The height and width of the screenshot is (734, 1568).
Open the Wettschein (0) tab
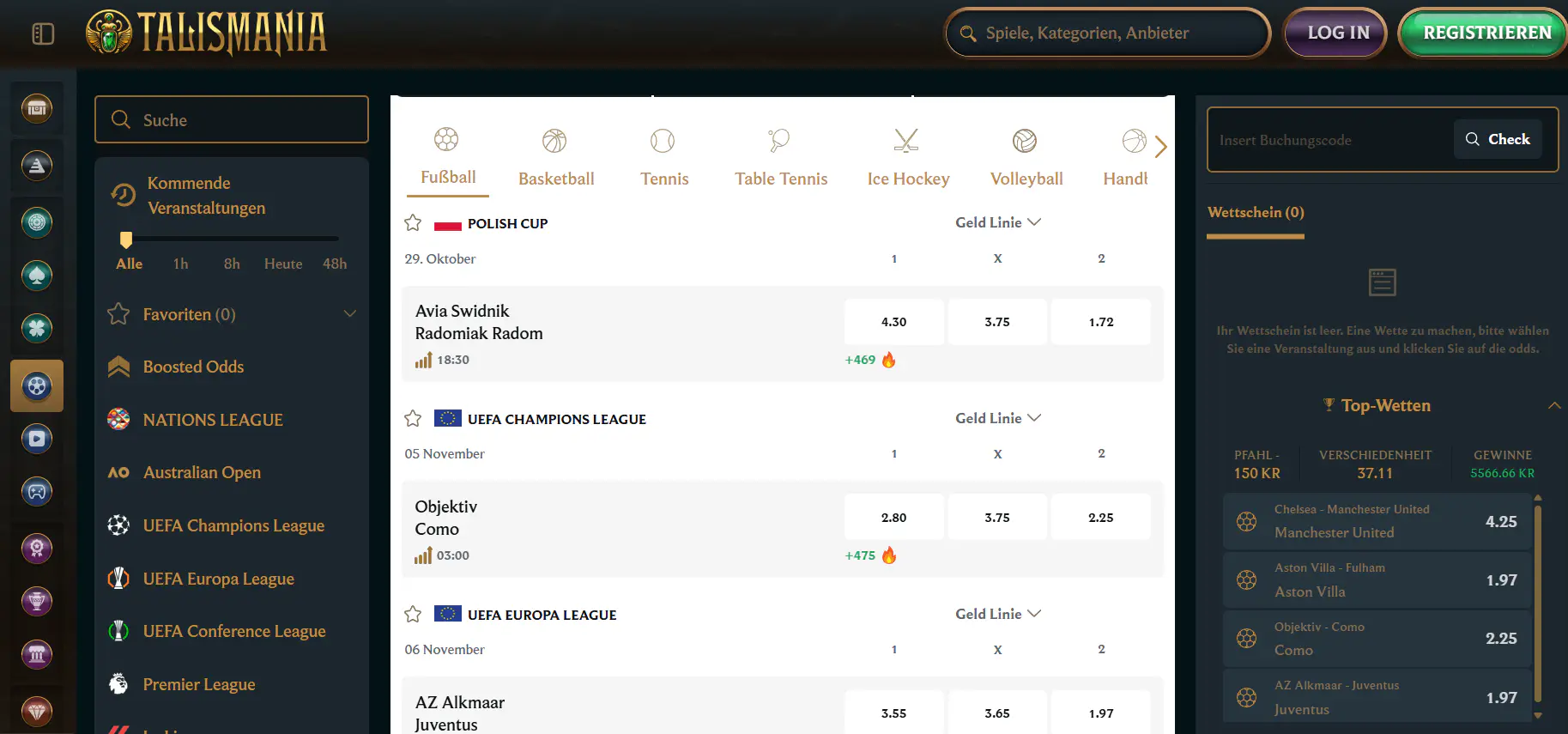point(1256,213)
